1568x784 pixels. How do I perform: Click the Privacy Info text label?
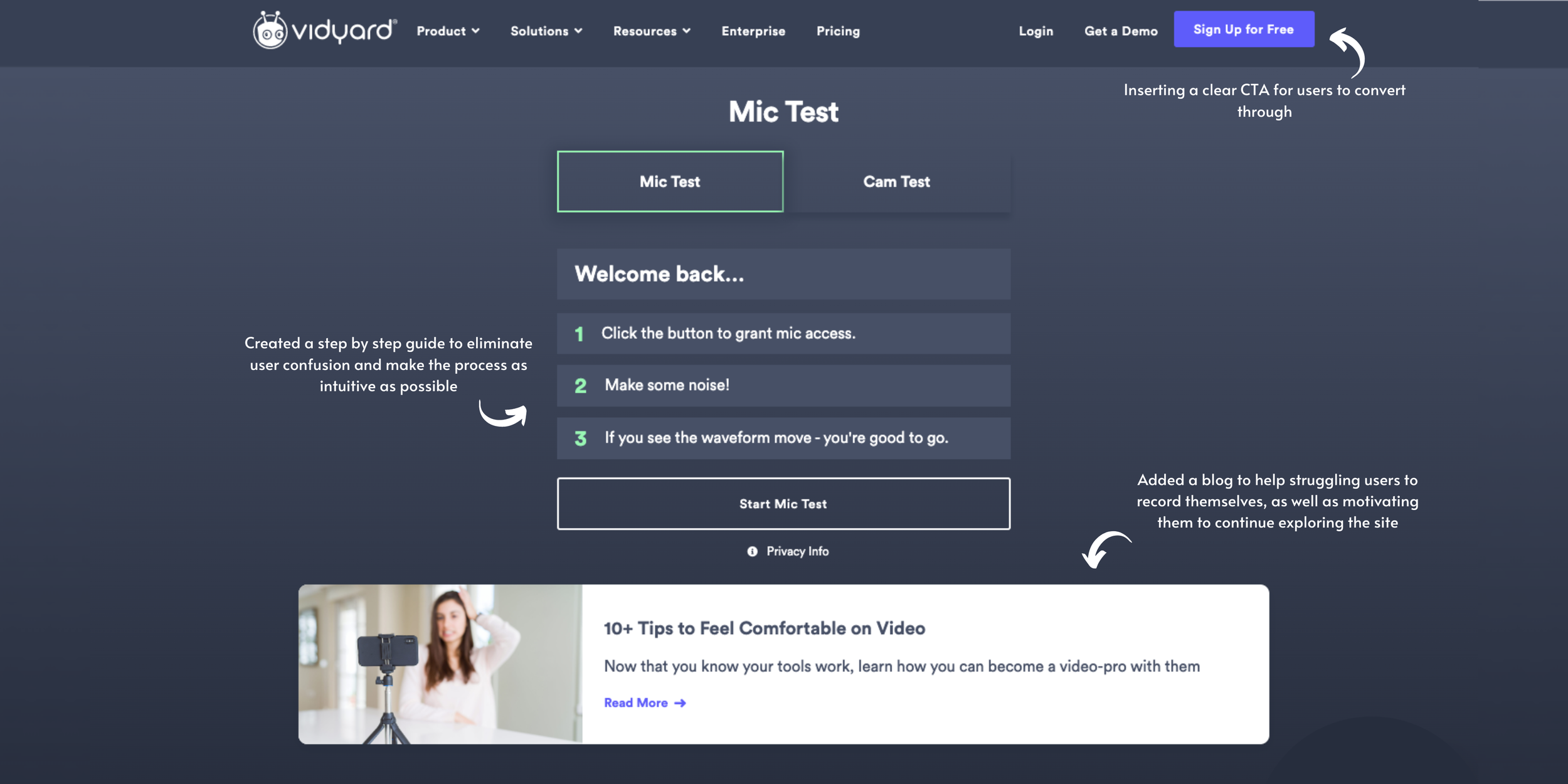[x=797, y=551]
